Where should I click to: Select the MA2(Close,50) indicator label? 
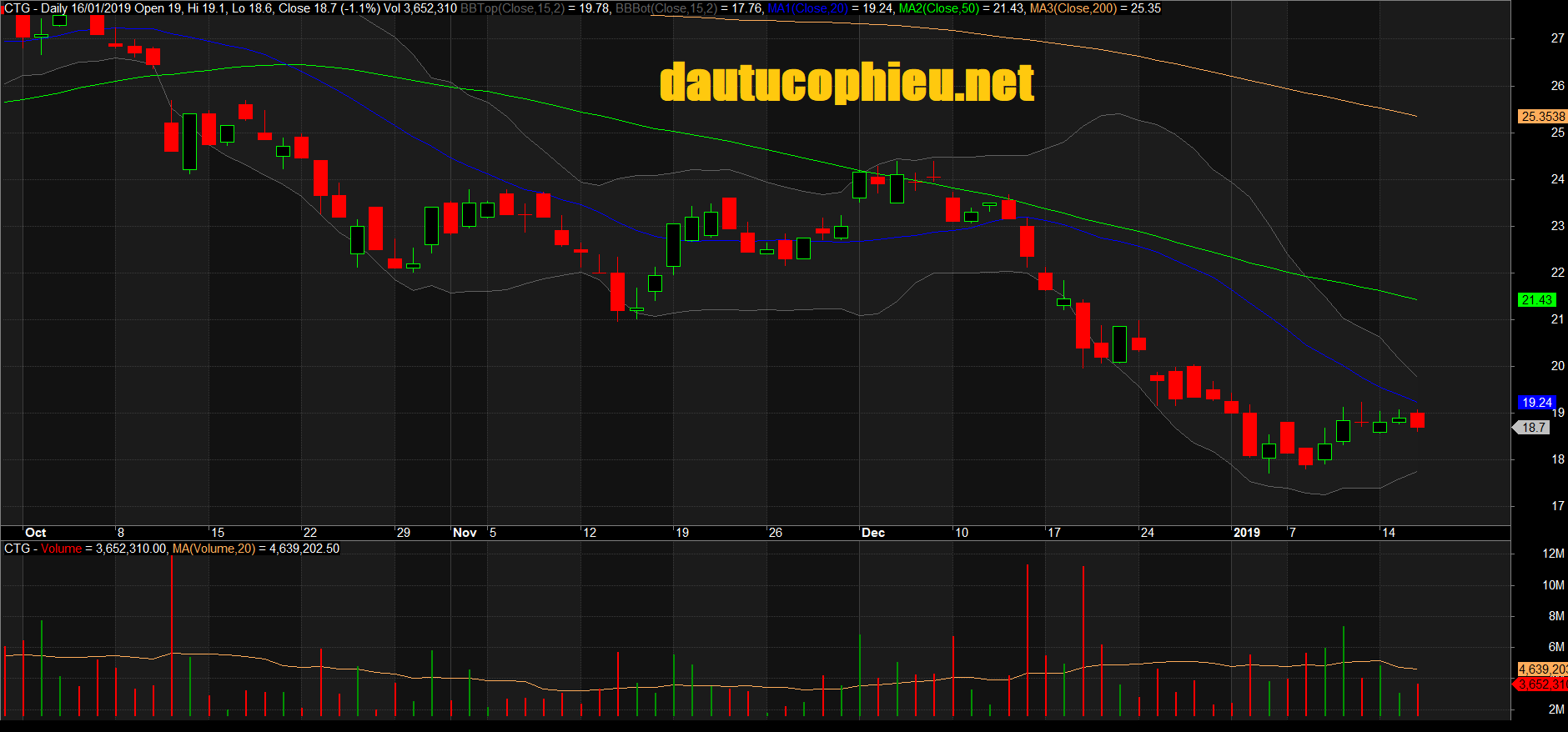point(938,8)
